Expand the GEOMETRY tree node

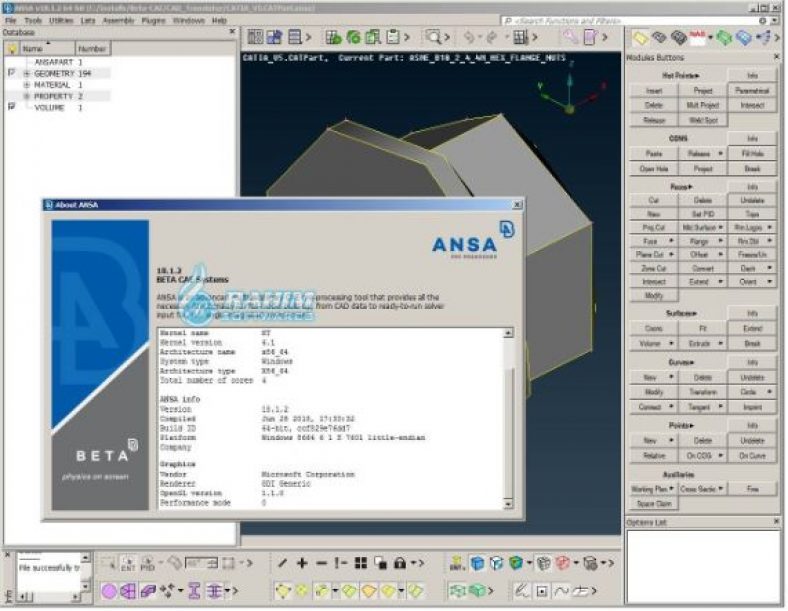click(x=27, y=74)
